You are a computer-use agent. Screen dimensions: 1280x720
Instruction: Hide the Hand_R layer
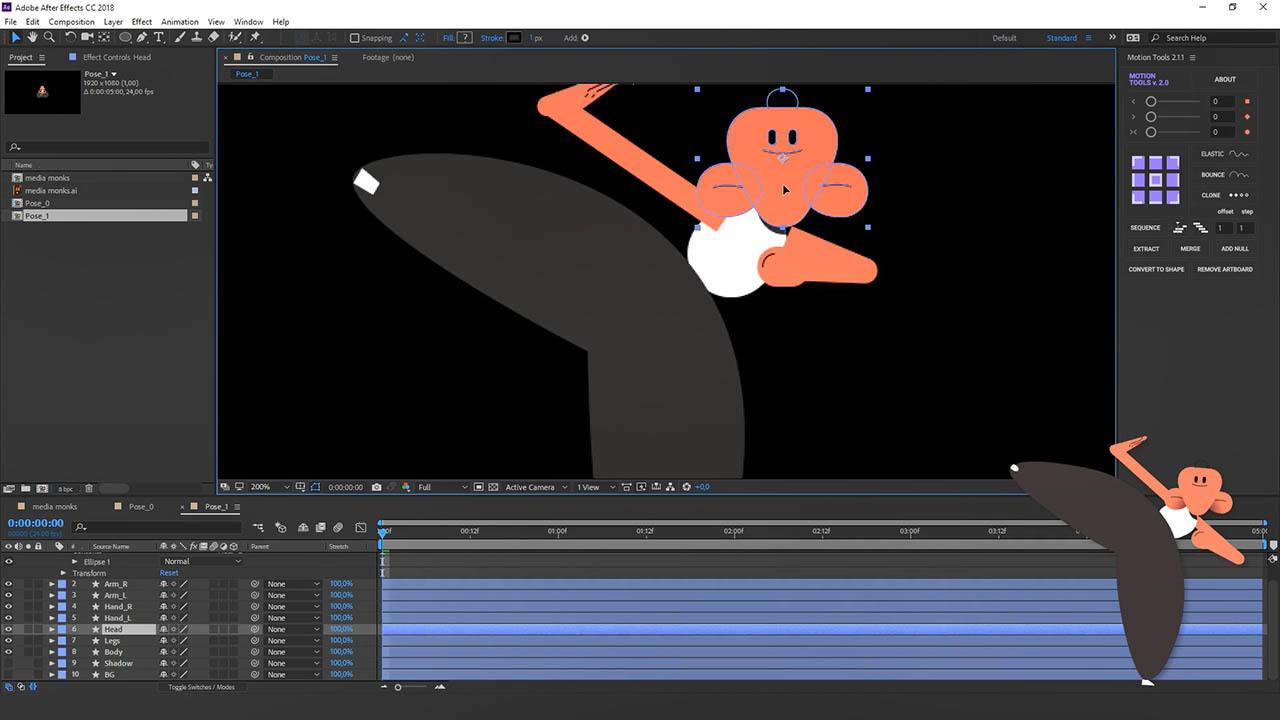pyautogui.click(x=8, y=606)
